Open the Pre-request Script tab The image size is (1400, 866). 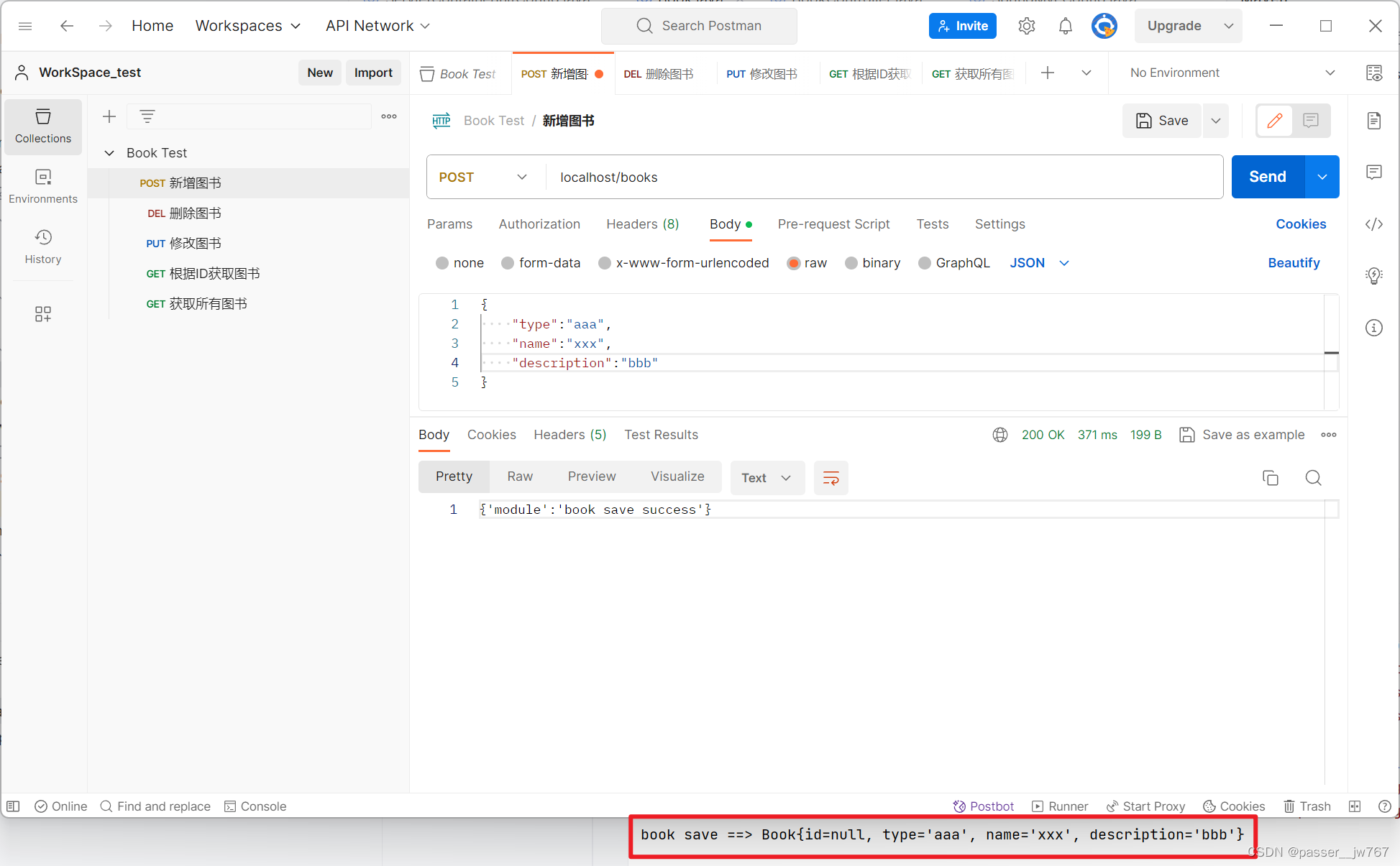(x=833, y=224)
